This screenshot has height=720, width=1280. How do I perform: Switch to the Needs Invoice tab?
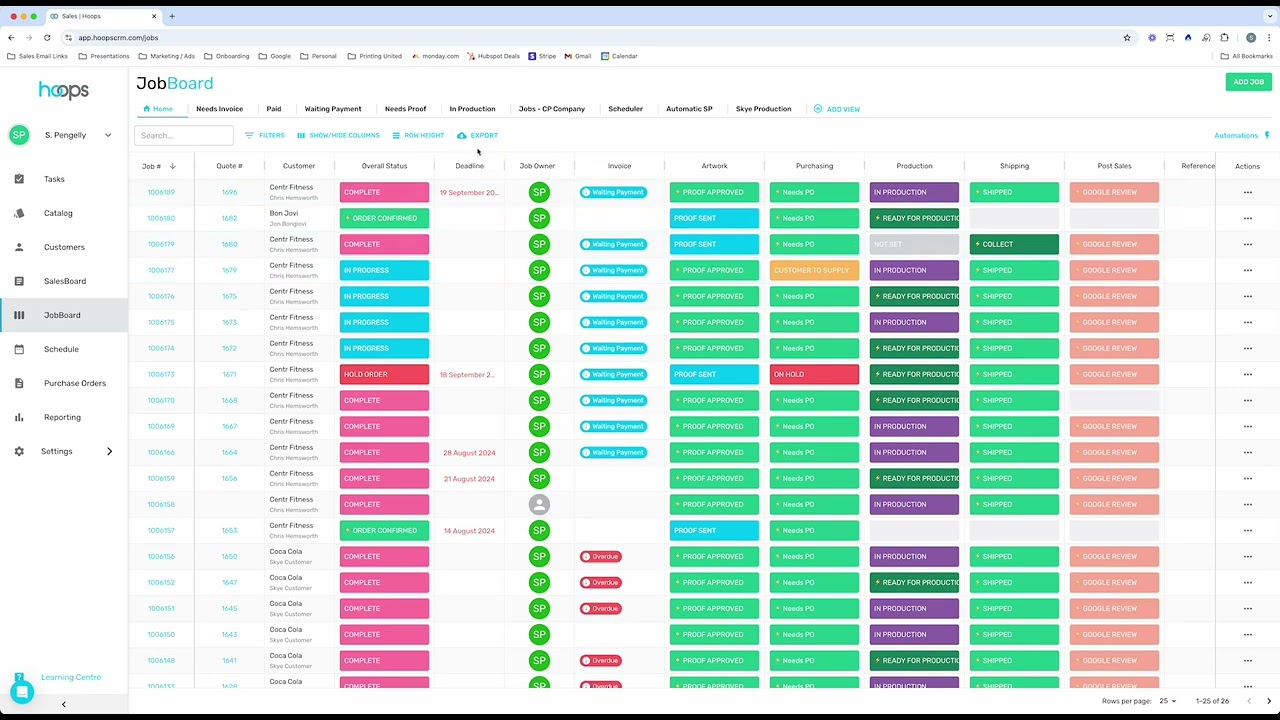(x=219, y=109)
